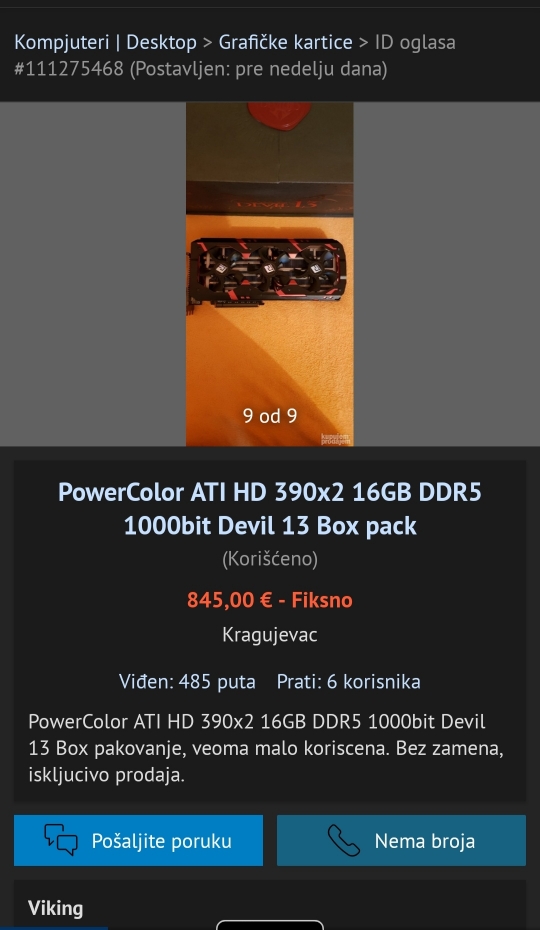The height and width of the screenshot is (930, 540).
Task: Send a message via Pošaljite poruku
Action: tap(138, 840)
